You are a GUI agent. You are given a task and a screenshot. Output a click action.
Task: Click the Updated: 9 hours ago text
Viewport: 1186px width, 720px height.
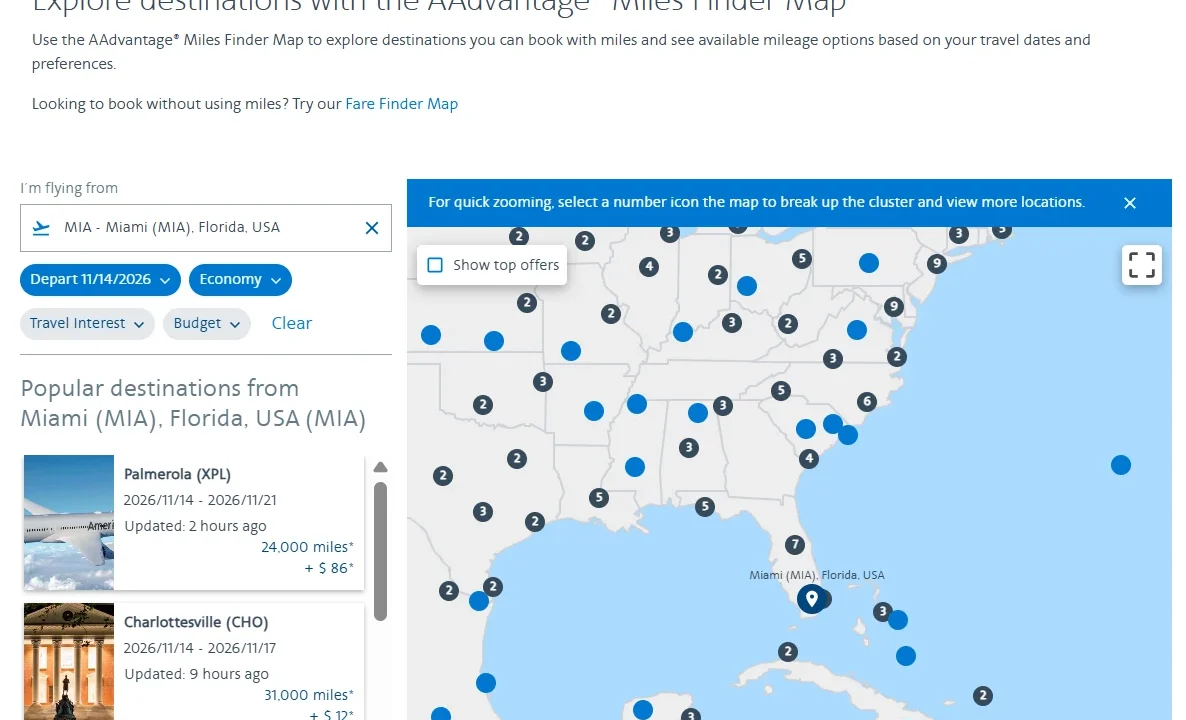coord(196,674)
